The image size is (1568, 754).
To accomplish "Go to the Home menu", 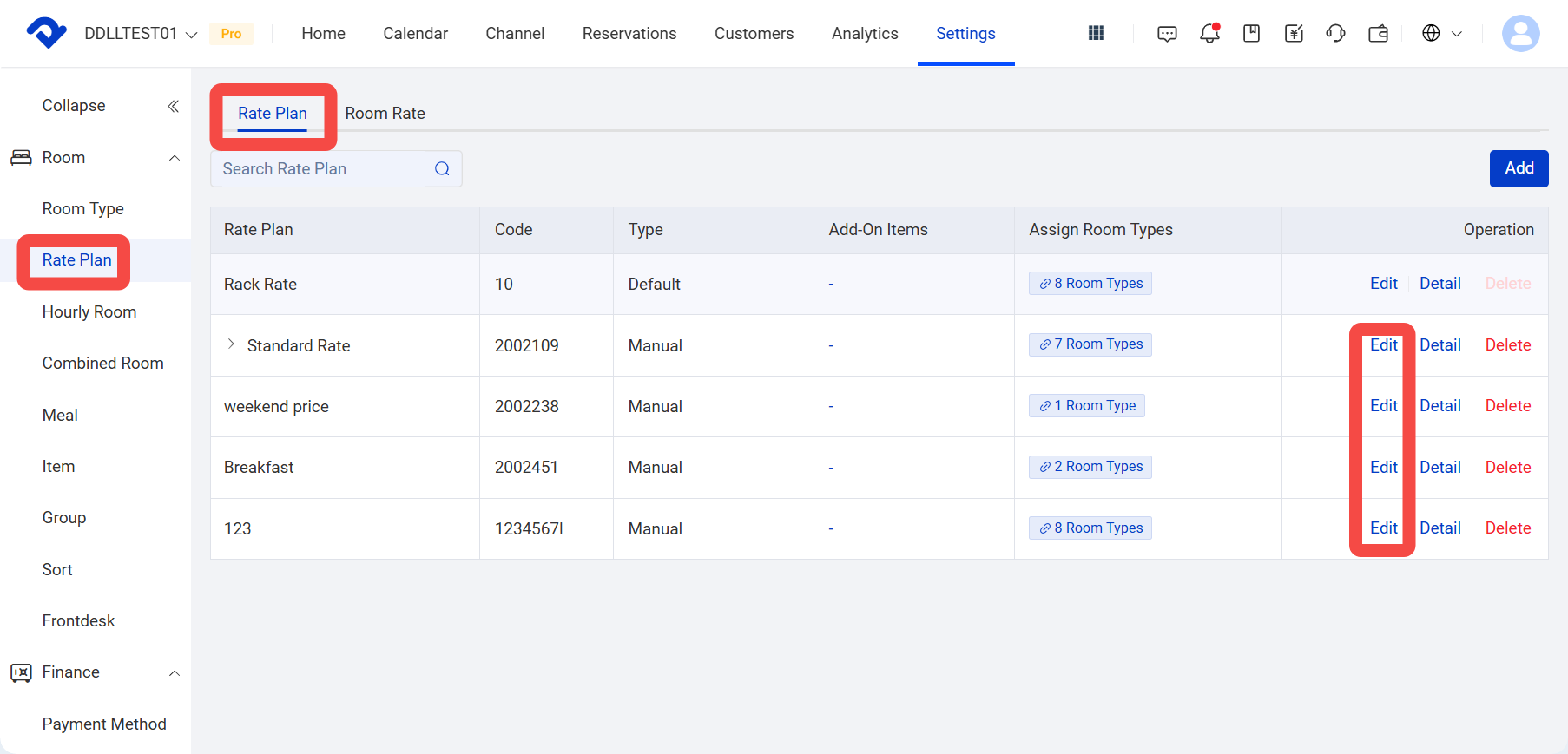I will pos(323,34).
